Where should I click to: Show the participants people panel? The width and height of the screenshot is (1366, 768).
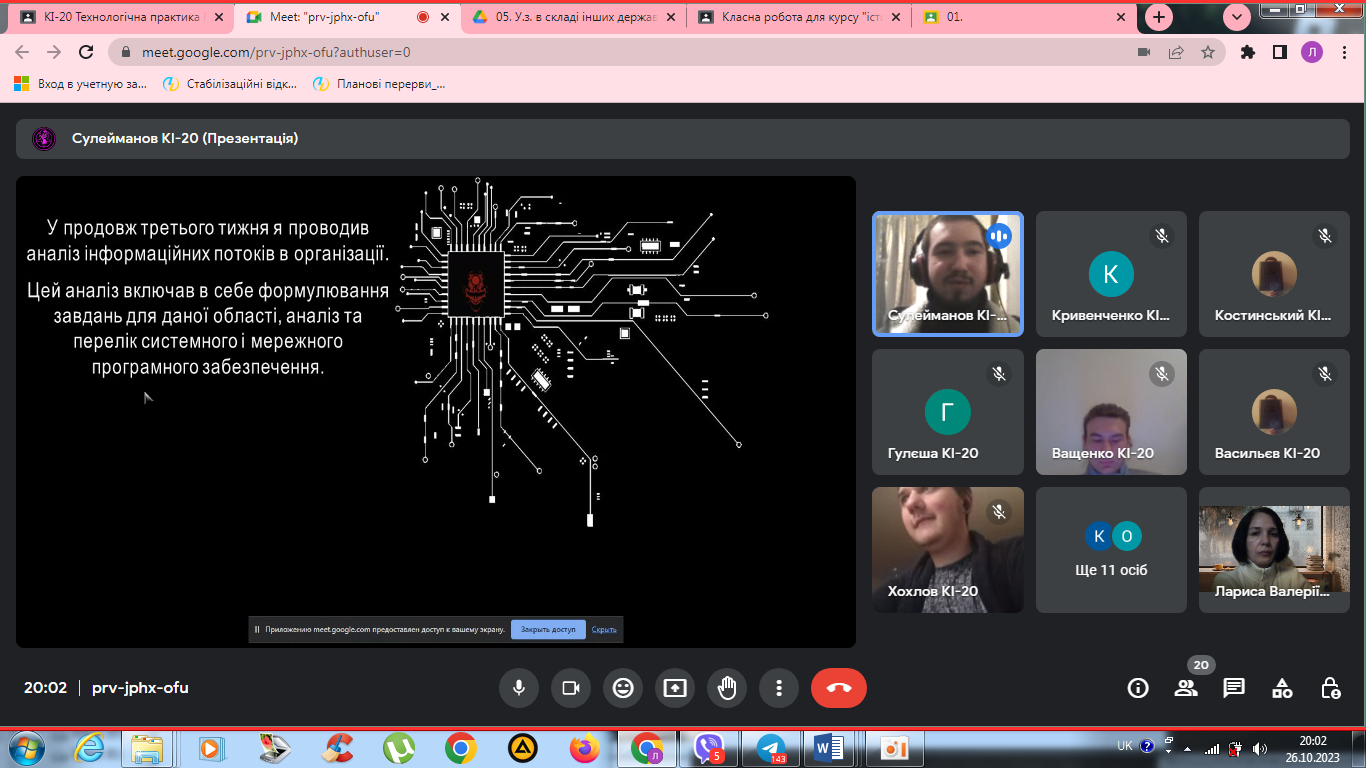pos(1186,688)
